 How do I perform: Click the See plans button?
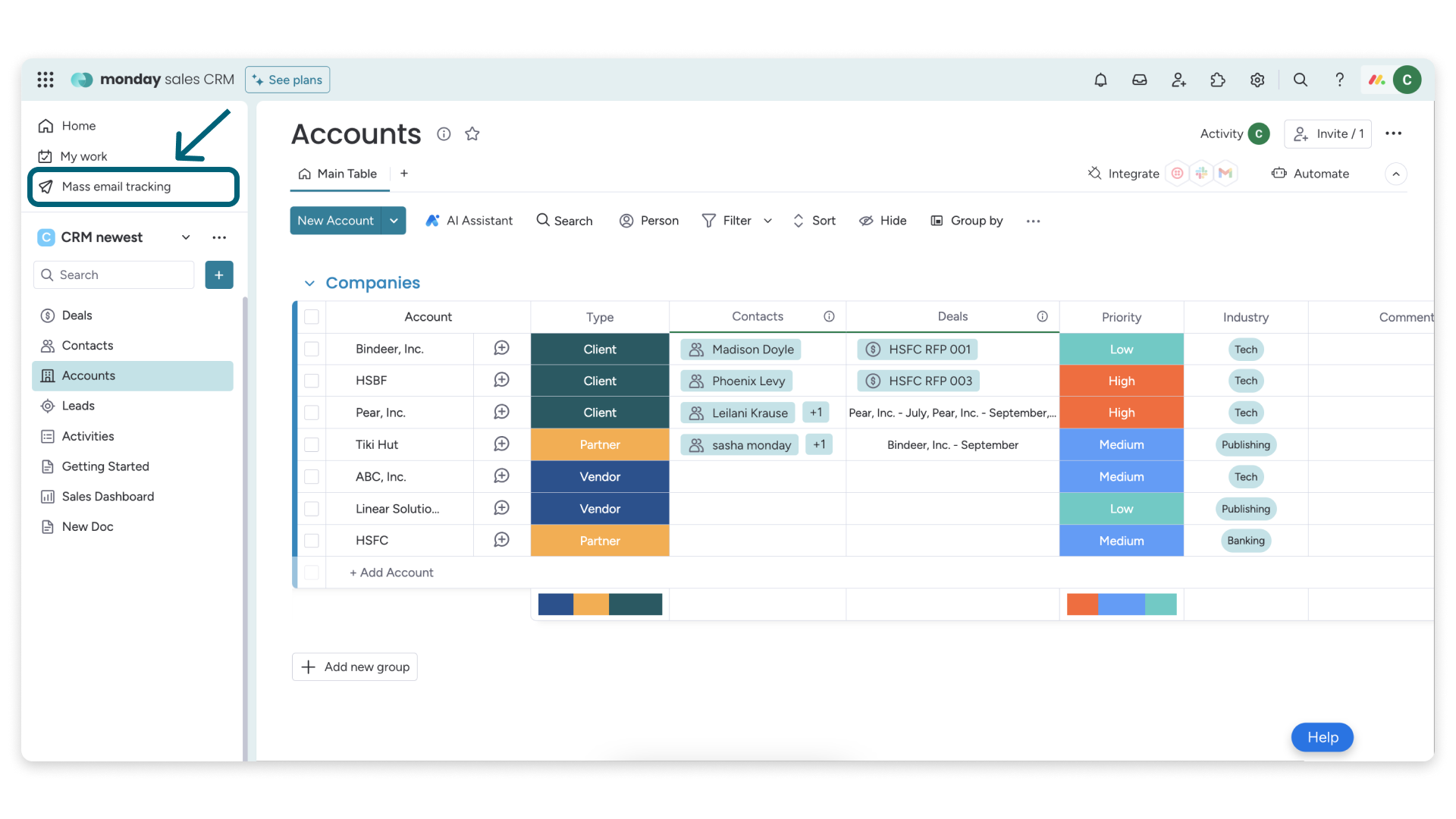pyautogui.click(x=287, y=80)
